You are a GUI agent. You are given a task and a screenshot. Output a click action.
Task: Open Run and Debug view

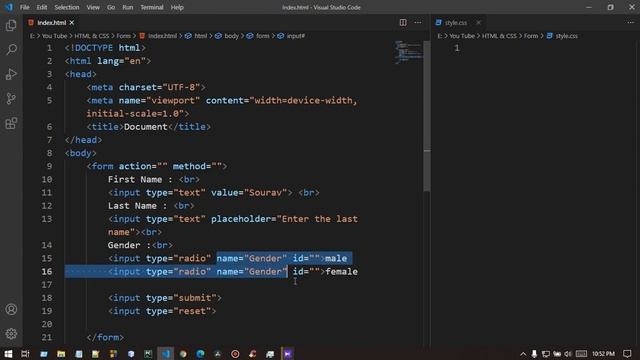11,74
